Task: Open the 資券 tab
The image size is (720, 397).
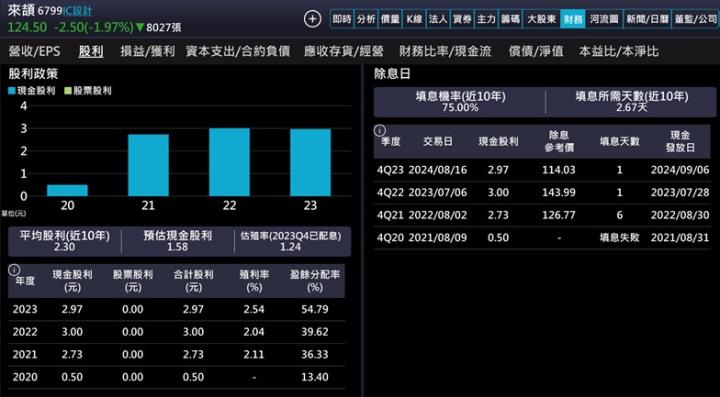Action: click(462, 19)
